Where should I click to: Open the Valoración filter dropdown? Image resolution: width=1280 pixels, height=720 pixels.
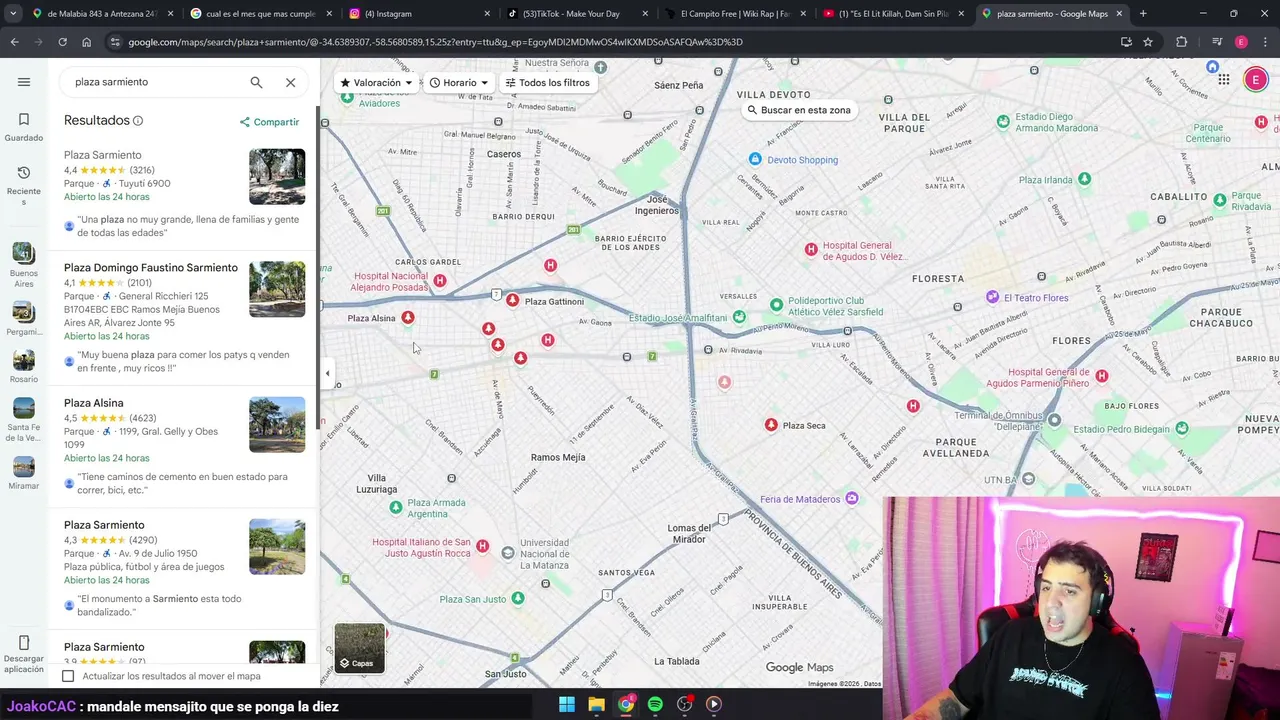[x=376, y=83]
